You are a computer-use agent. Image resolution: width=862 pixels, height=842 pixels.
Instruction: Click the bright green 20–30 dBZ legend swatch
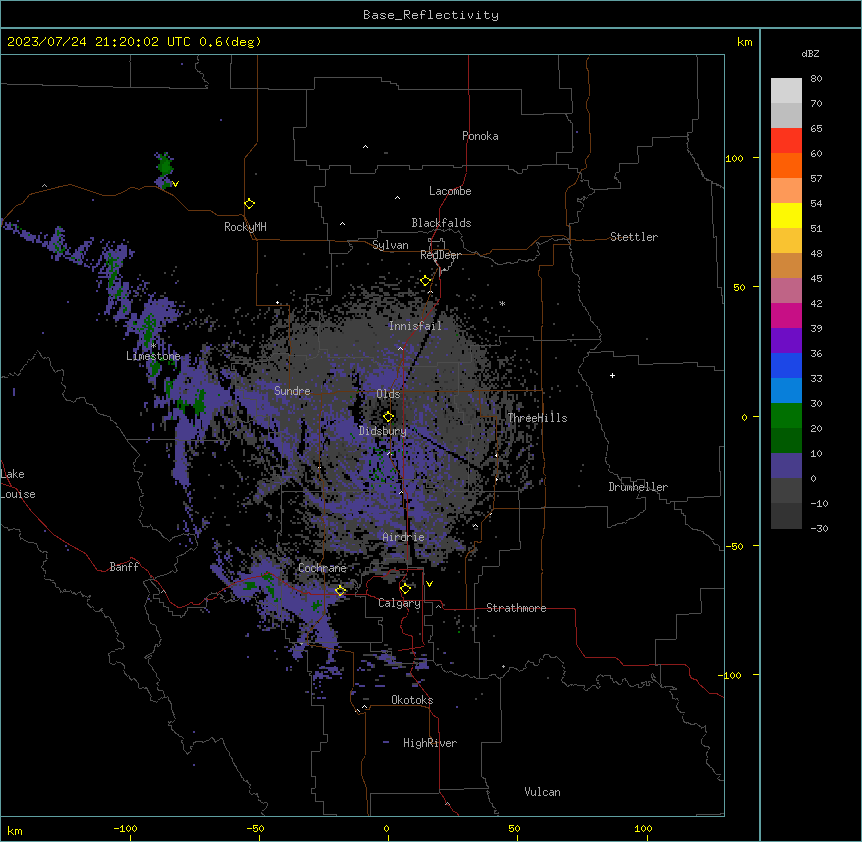click(x=786, y=416)
